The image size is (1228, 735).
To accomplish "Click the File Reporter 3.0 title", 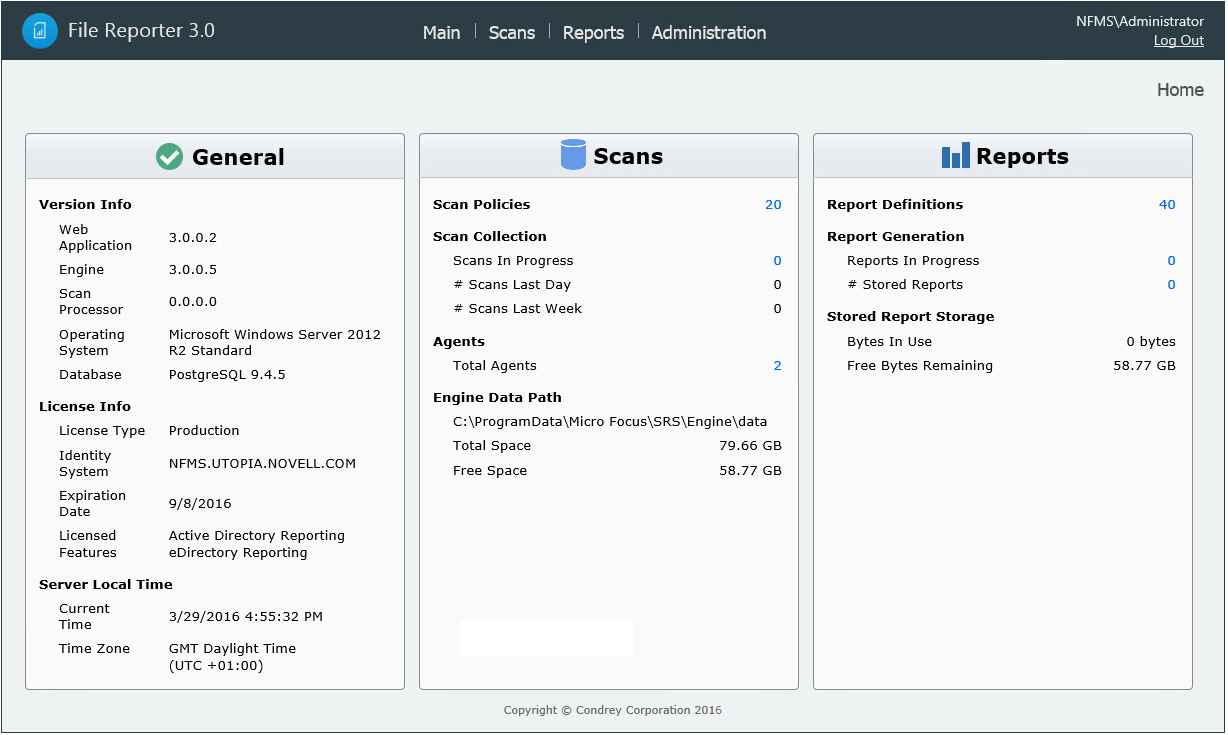I will (x=141, y=31).
